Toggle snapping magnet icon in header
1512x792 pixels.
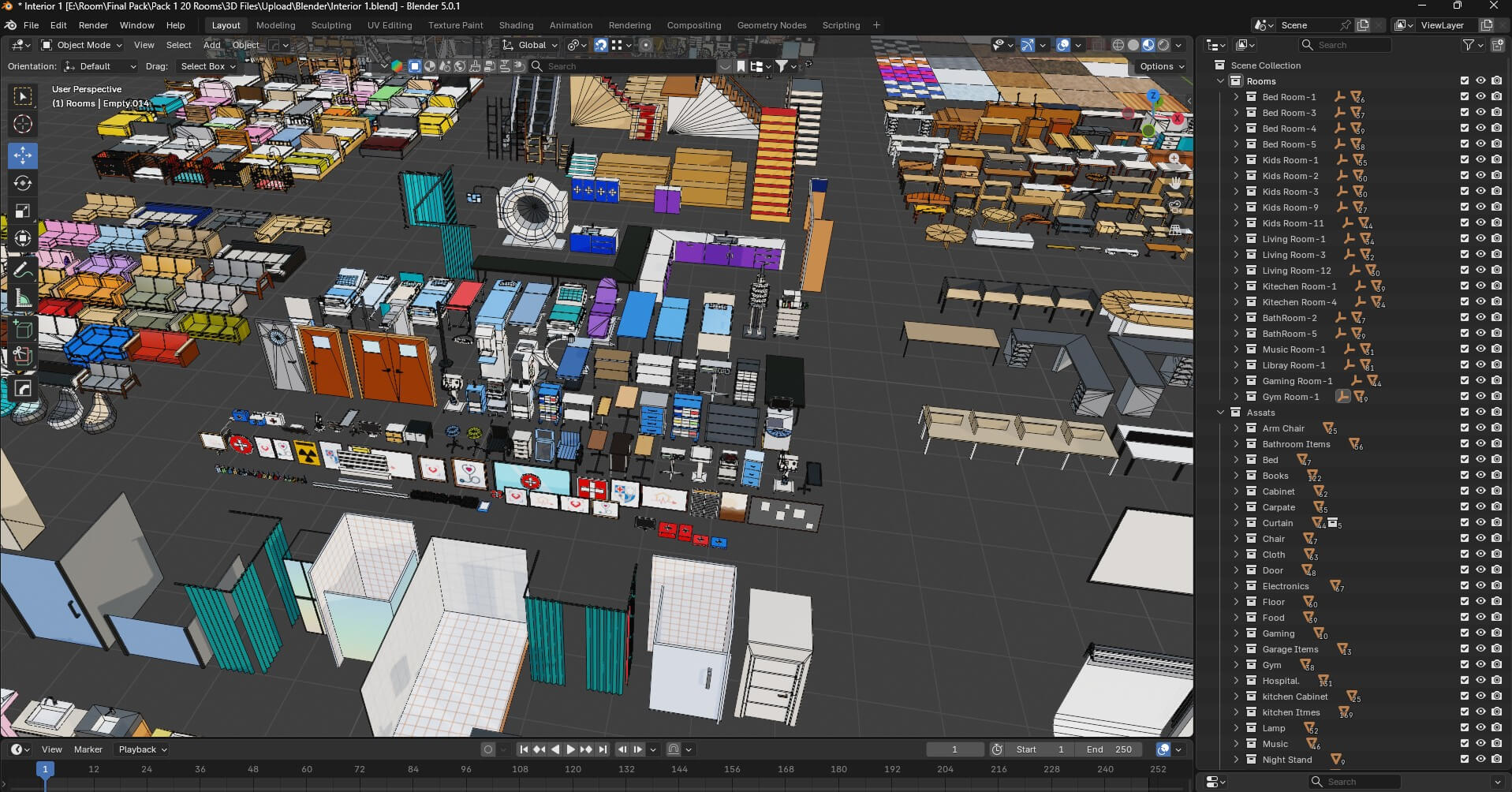600,45
